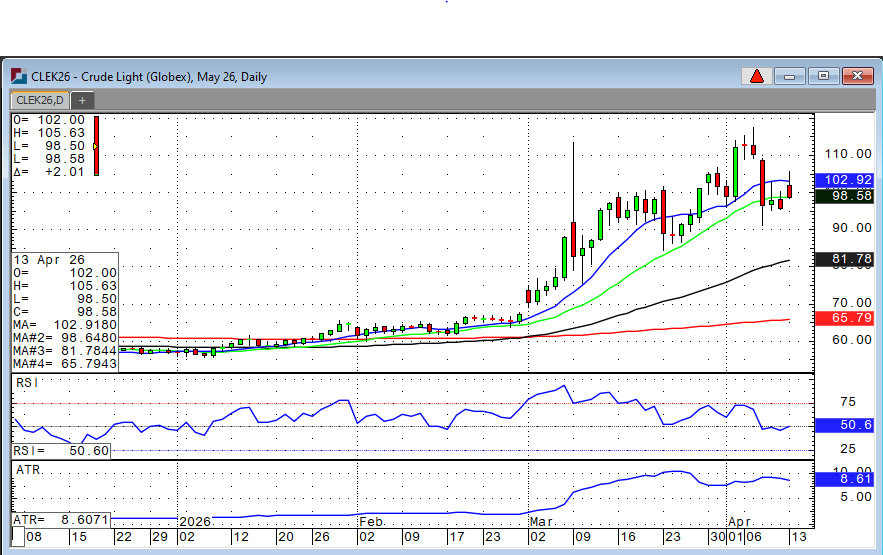Click the small box left of date 08

tap(18, 536)
